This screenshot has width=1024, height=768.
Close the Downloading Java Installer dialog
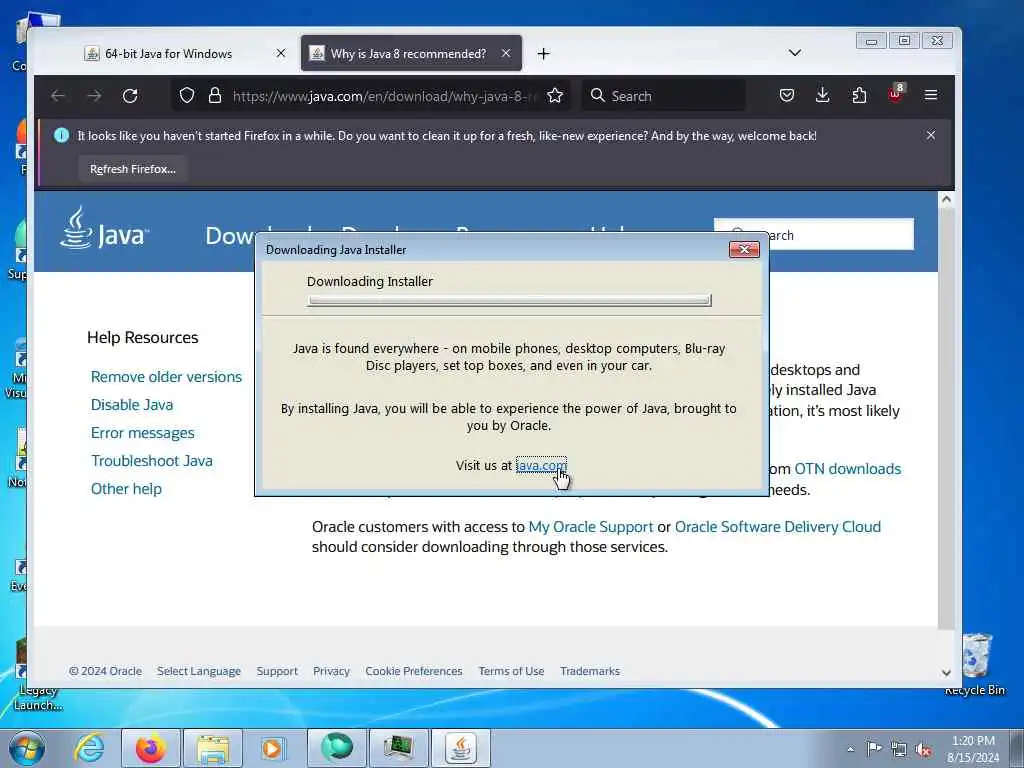click(x=744, y=249)
